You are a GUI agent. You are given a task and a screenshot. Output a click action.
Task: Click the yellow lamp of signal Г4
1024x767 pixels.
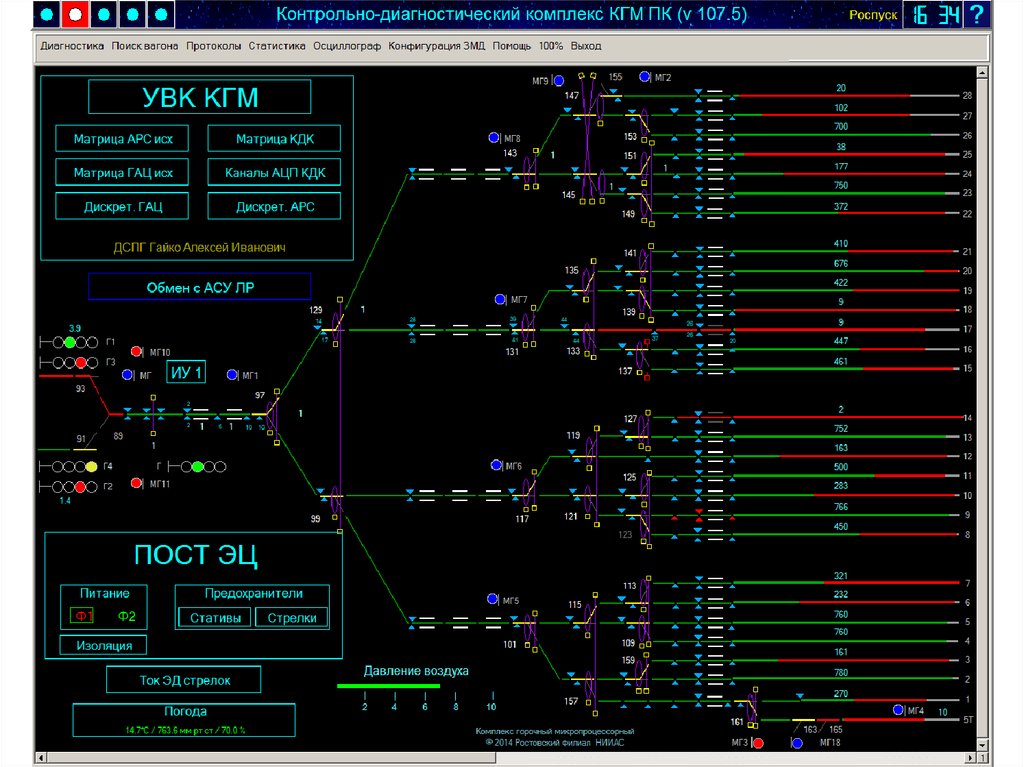[x=91, y=467]
